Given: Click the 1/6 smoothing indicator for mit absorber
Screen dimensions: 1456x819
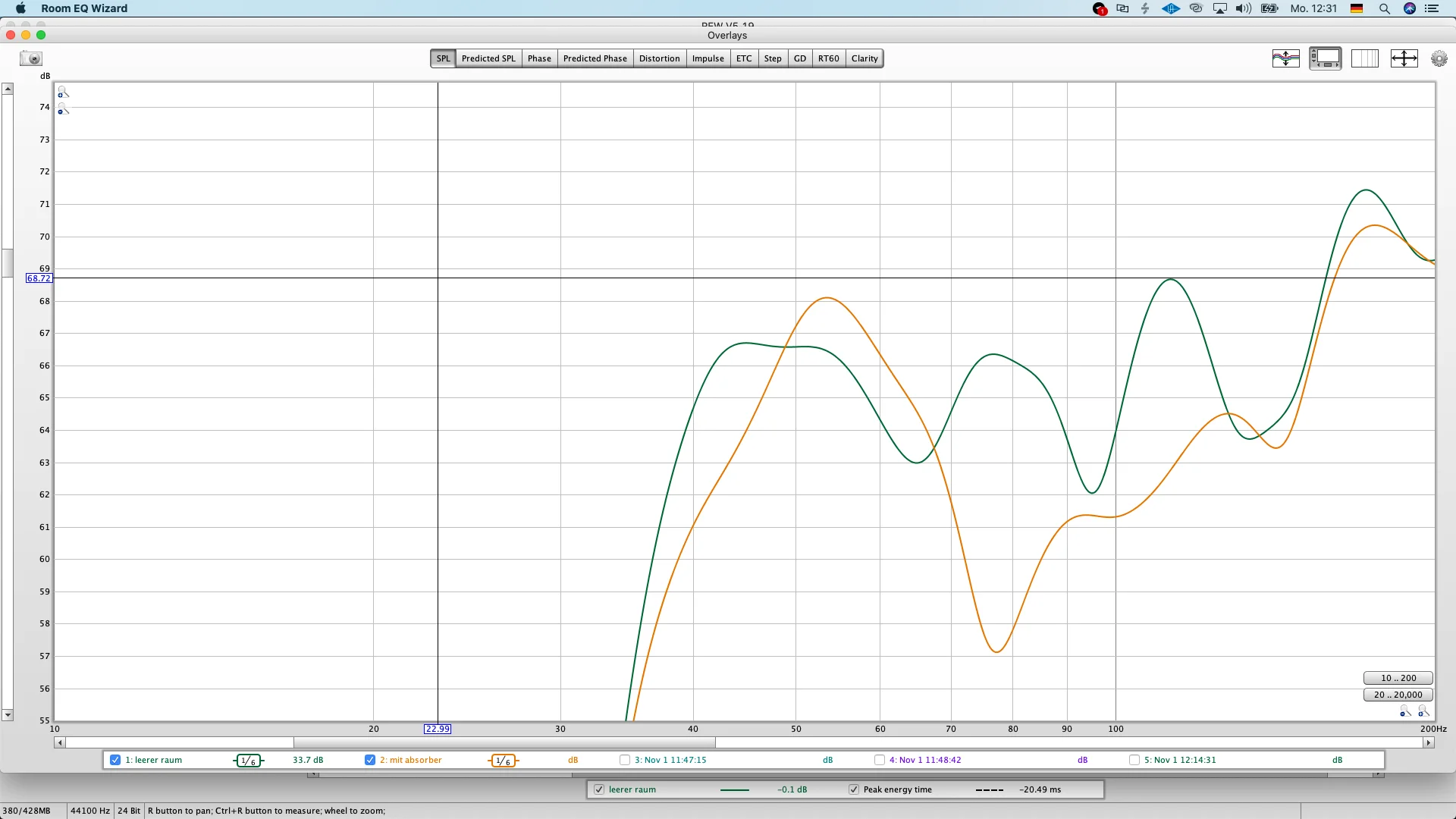Looking at the screenshot, I should (504, 761).
